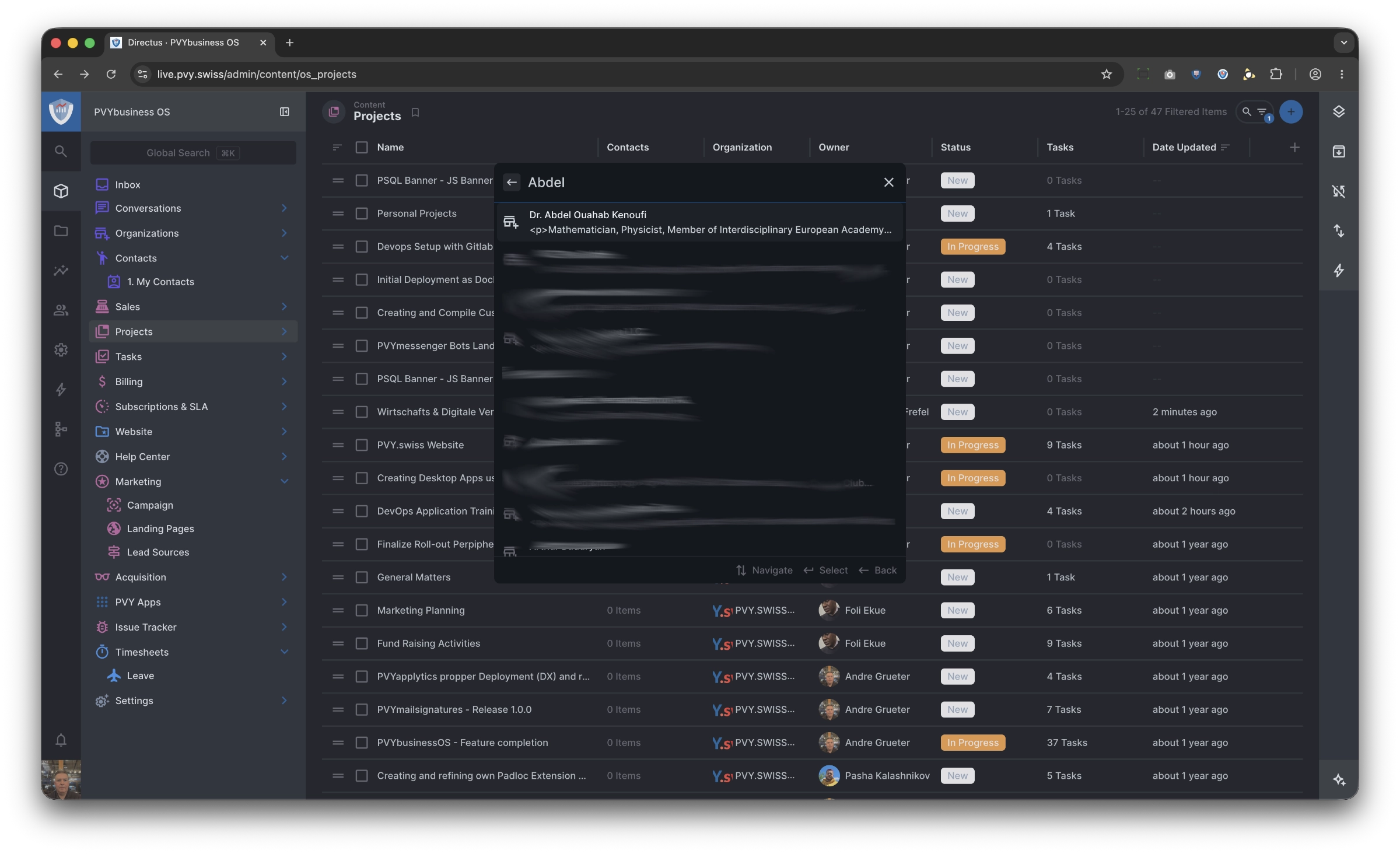1400x854 pixels.
Task: Click the Abdel search text field
Action: pos(700,183)
